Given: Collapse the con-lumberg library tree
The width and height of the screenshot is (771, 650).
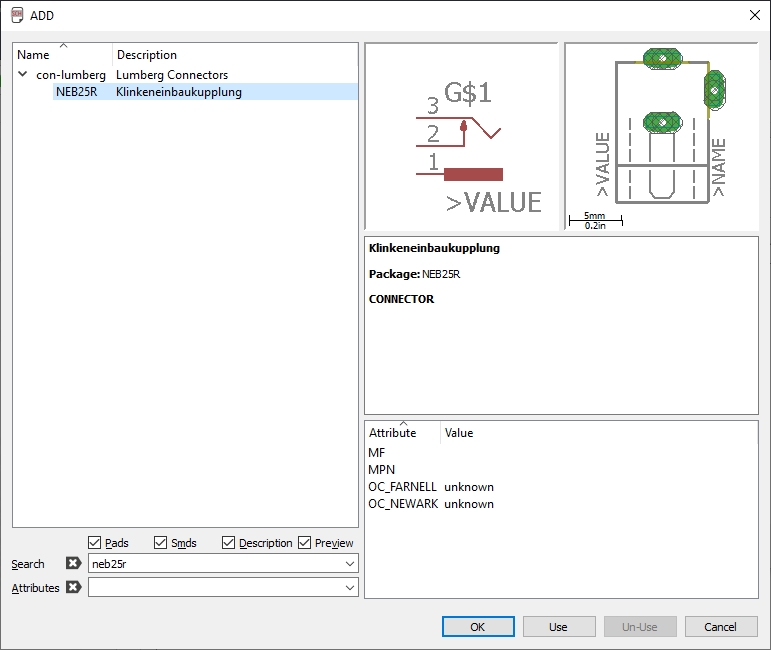Looking at the screenshot, I should pos(23,75).
